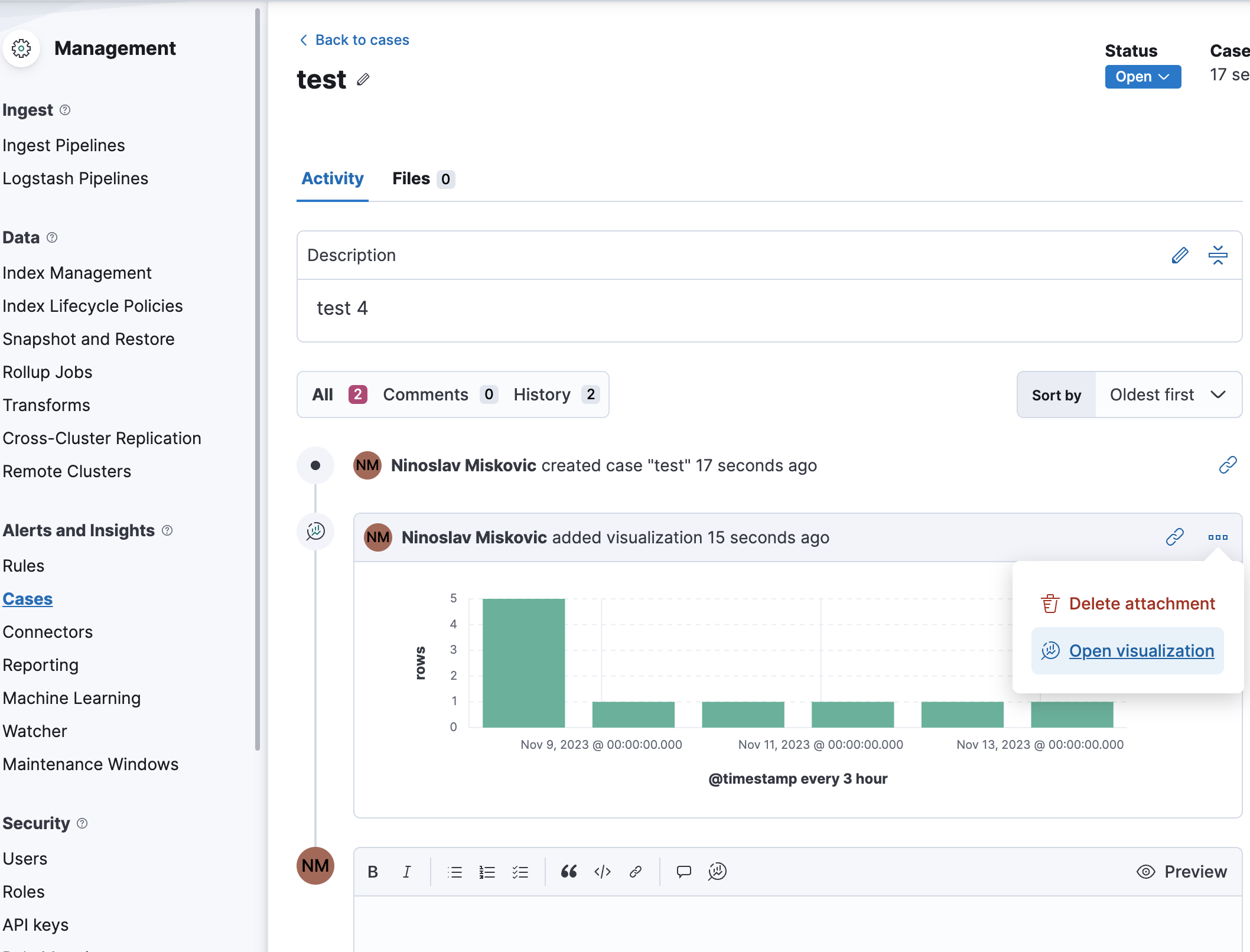This screenshot has height=952, width=1250.
Task: Add a Lens visualization from the editor toolbar
Action: [x=717, y=871]
